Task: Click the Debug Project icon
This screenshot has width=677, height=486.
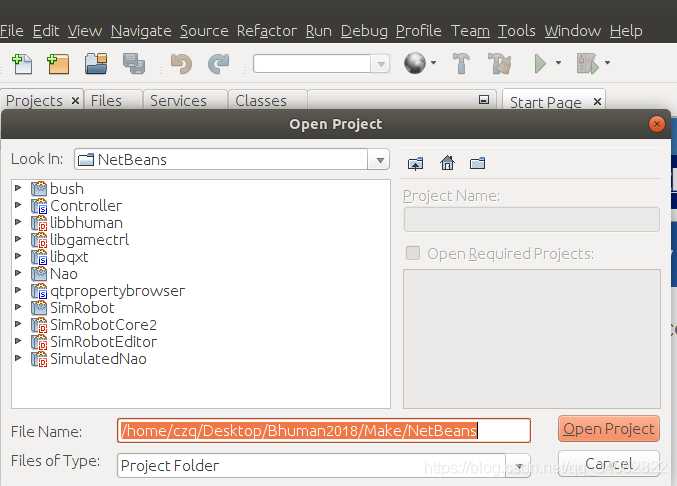Action: coord(587,63)
